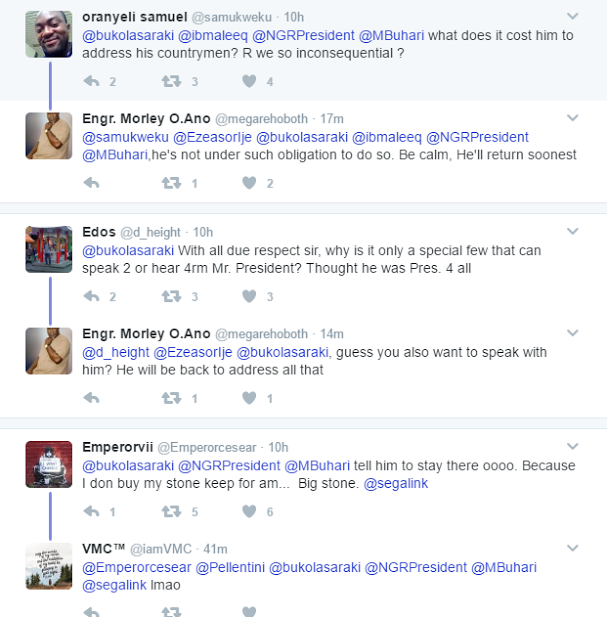Show options for Emperorvii's tweet

point(572,447)
